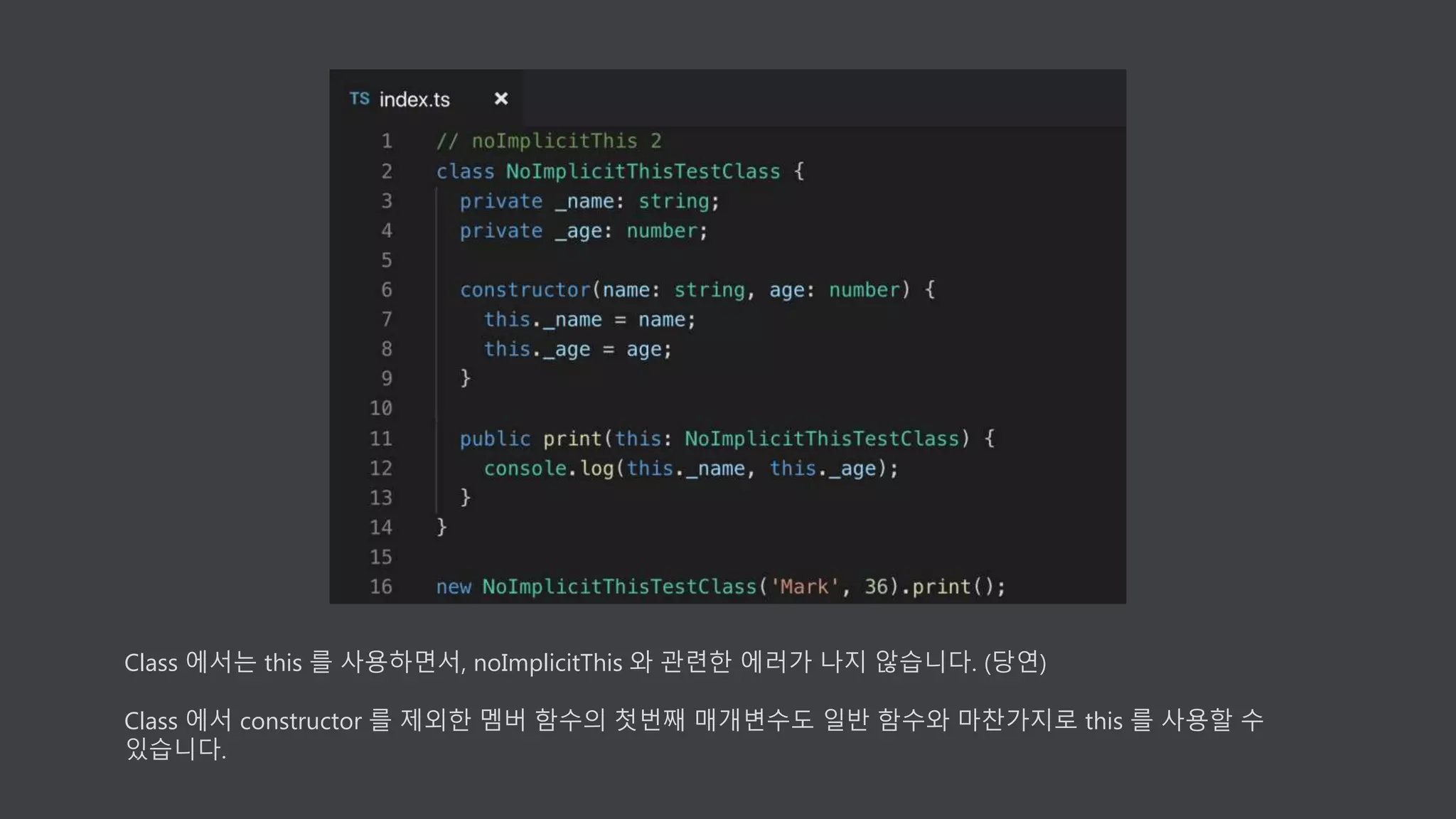The height and width of the screenshot is (819, 1456).
Task: Click line number 16 in the gutter
Action: (x=381, y=587)
